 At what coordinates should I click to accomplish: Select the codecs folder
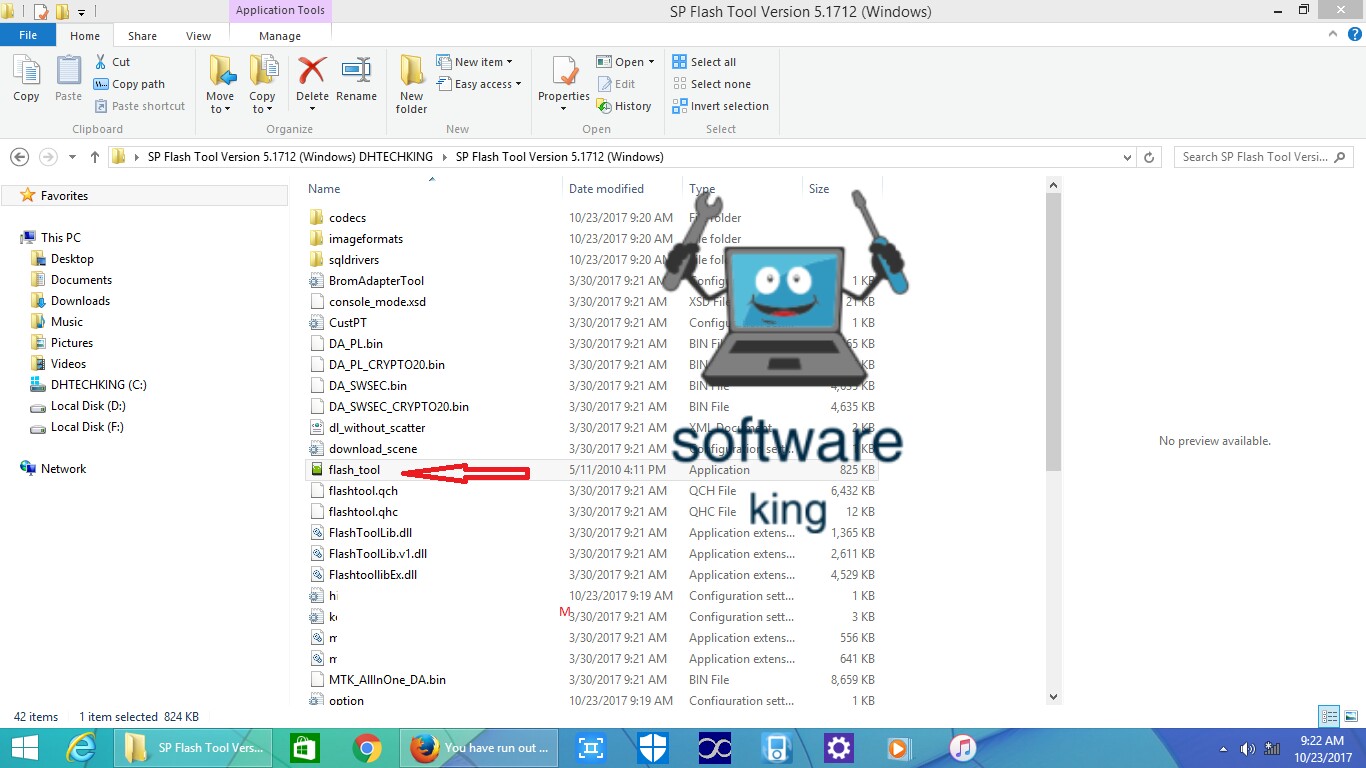[347, 218]
